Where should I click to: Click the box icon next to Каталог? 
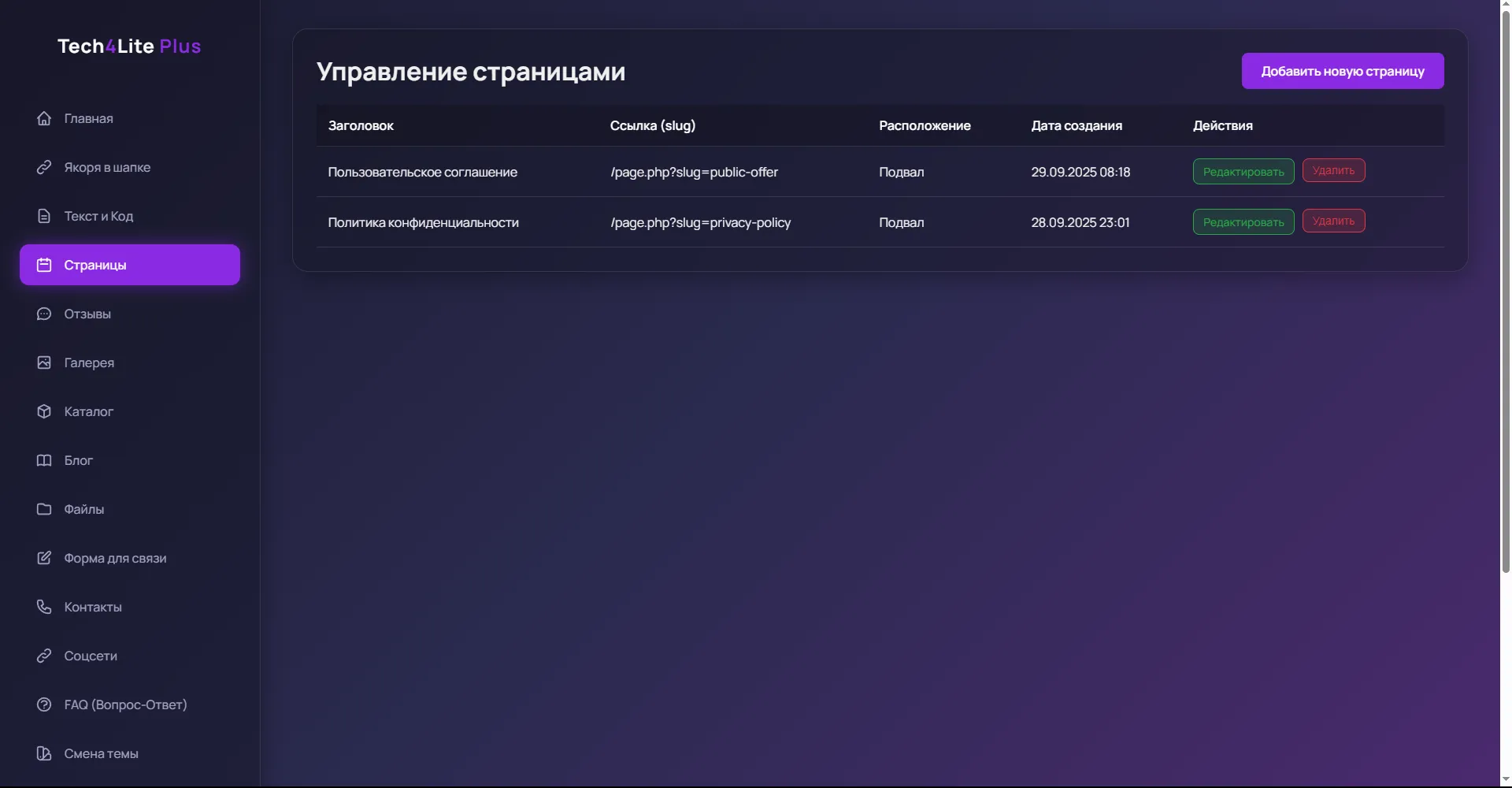pos(44,411)
